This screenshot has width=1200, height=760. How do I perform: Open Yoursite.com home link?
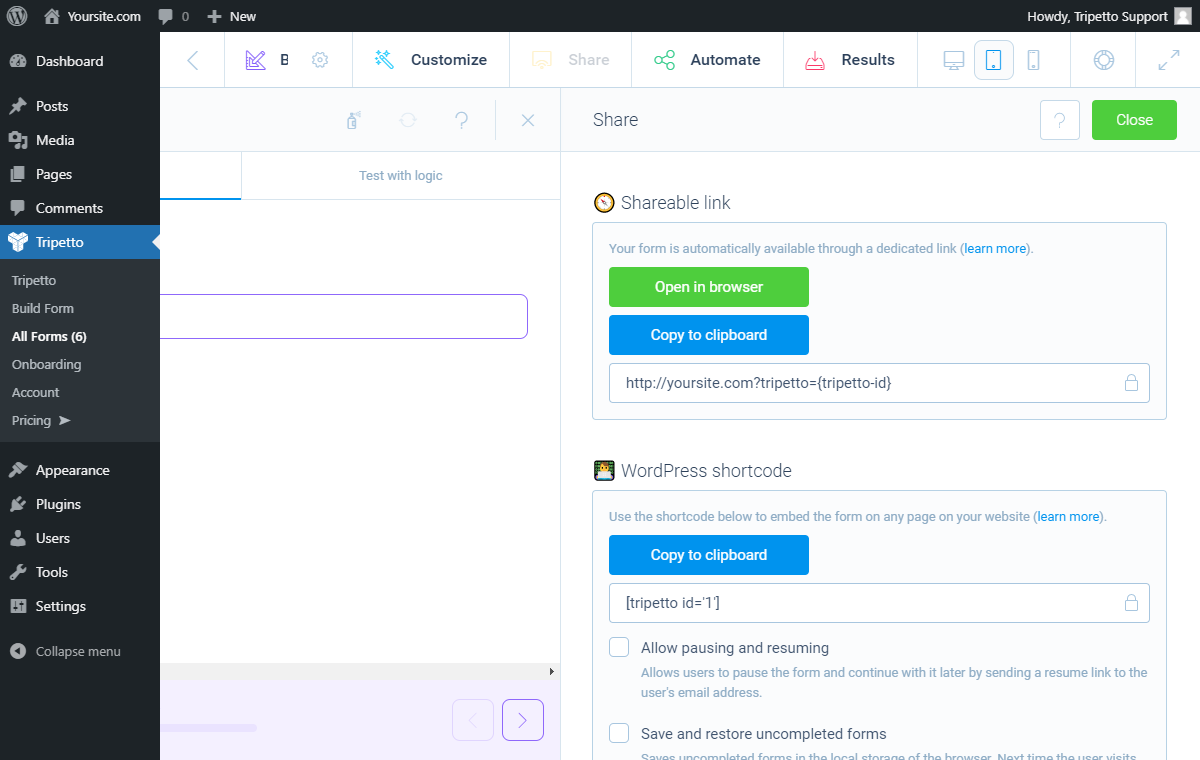pyautogui.click(x=92, y=16)
